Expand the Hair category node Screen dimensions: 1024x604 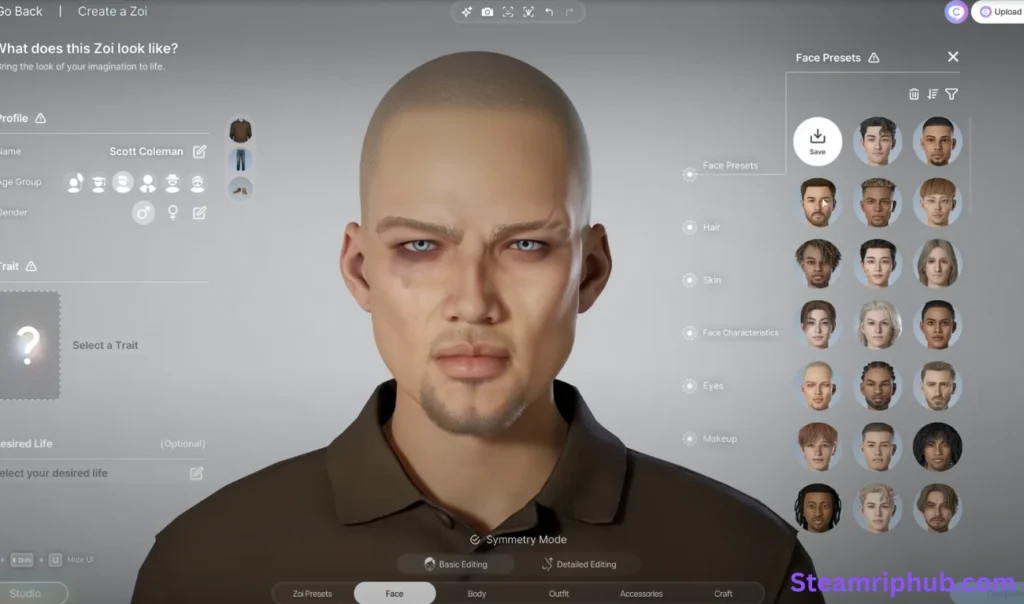pos(689,227)
